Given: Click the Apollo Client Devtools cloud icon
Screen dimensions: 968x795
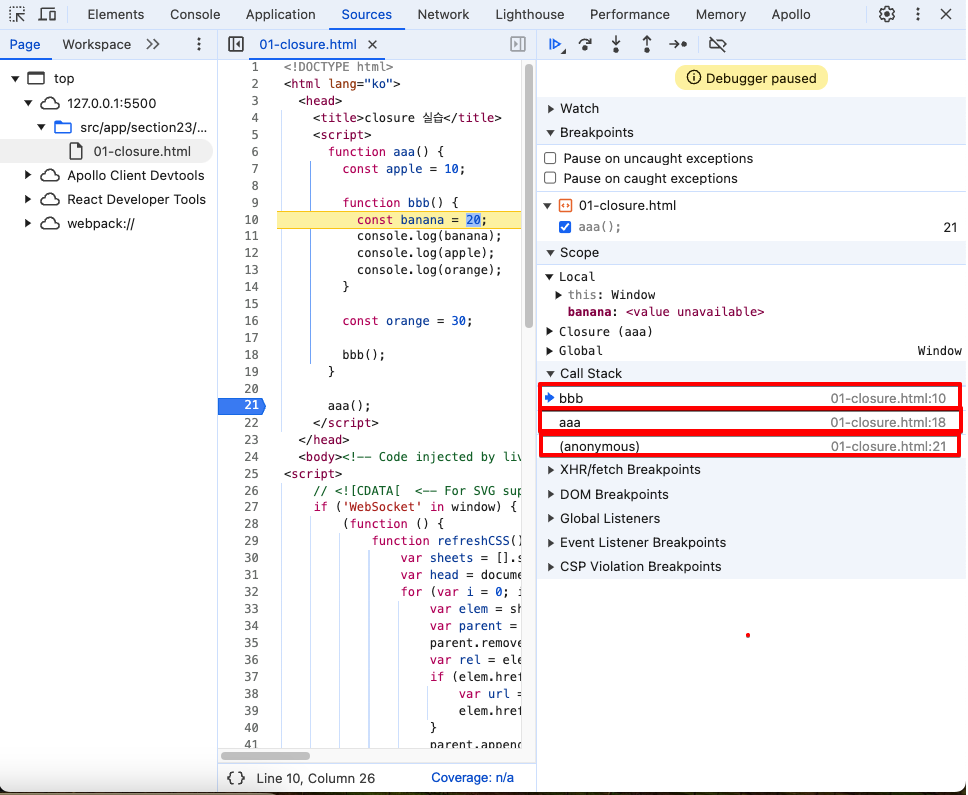Looking at the screenshot, I should tap(50, 175).
